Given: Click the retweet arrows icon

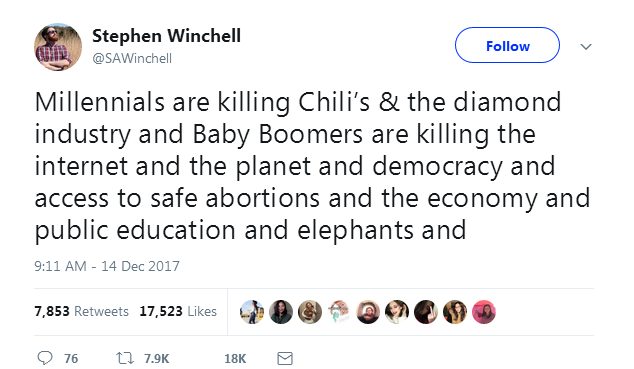Looking at the screenshot, I should click(125, 358).
